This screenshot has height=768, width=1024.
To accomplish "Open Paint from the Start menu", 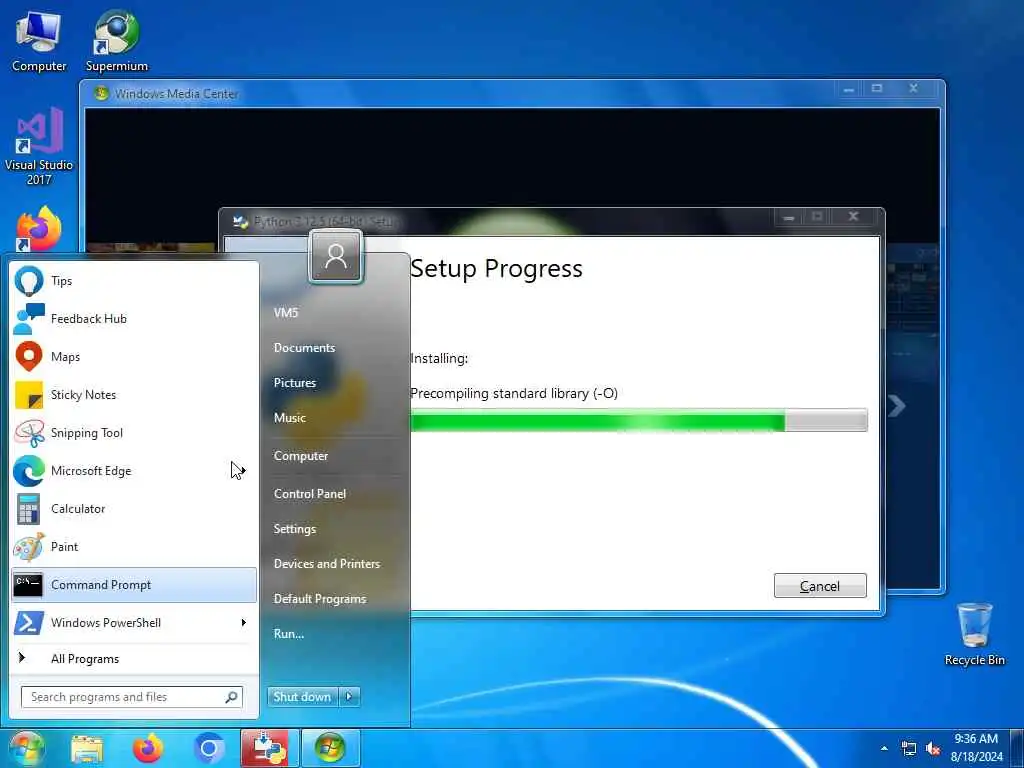I will point(134,547).
